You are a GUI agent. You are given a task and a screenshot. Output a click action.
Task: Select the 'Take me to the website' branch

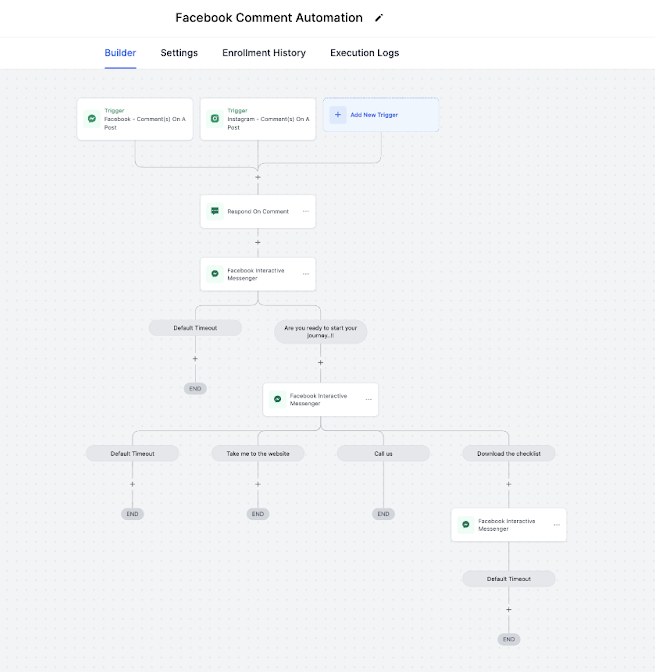tap(258, 453)
